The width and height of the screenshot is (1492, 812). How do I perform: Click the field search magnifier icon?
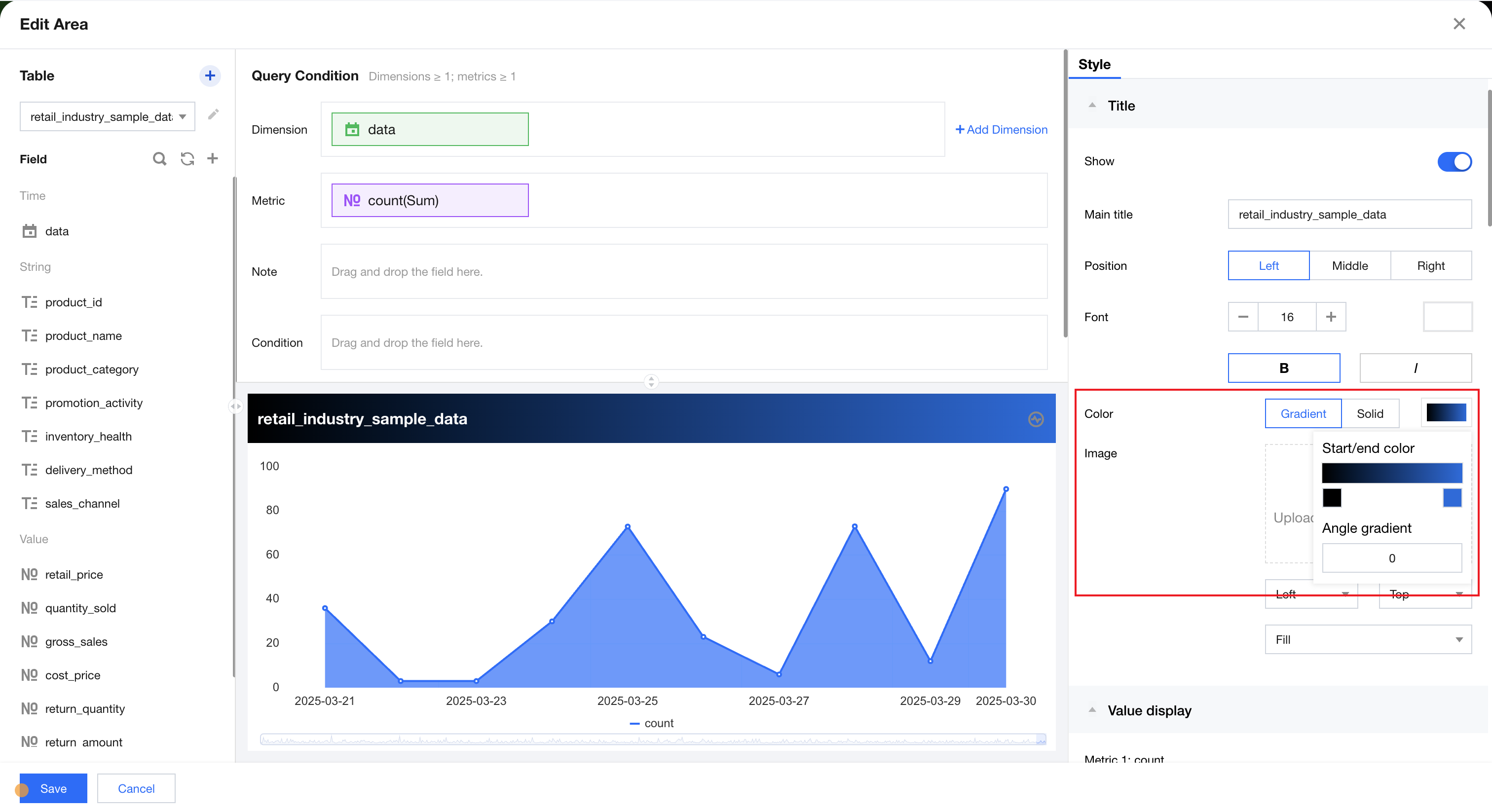tap(159, 159)
